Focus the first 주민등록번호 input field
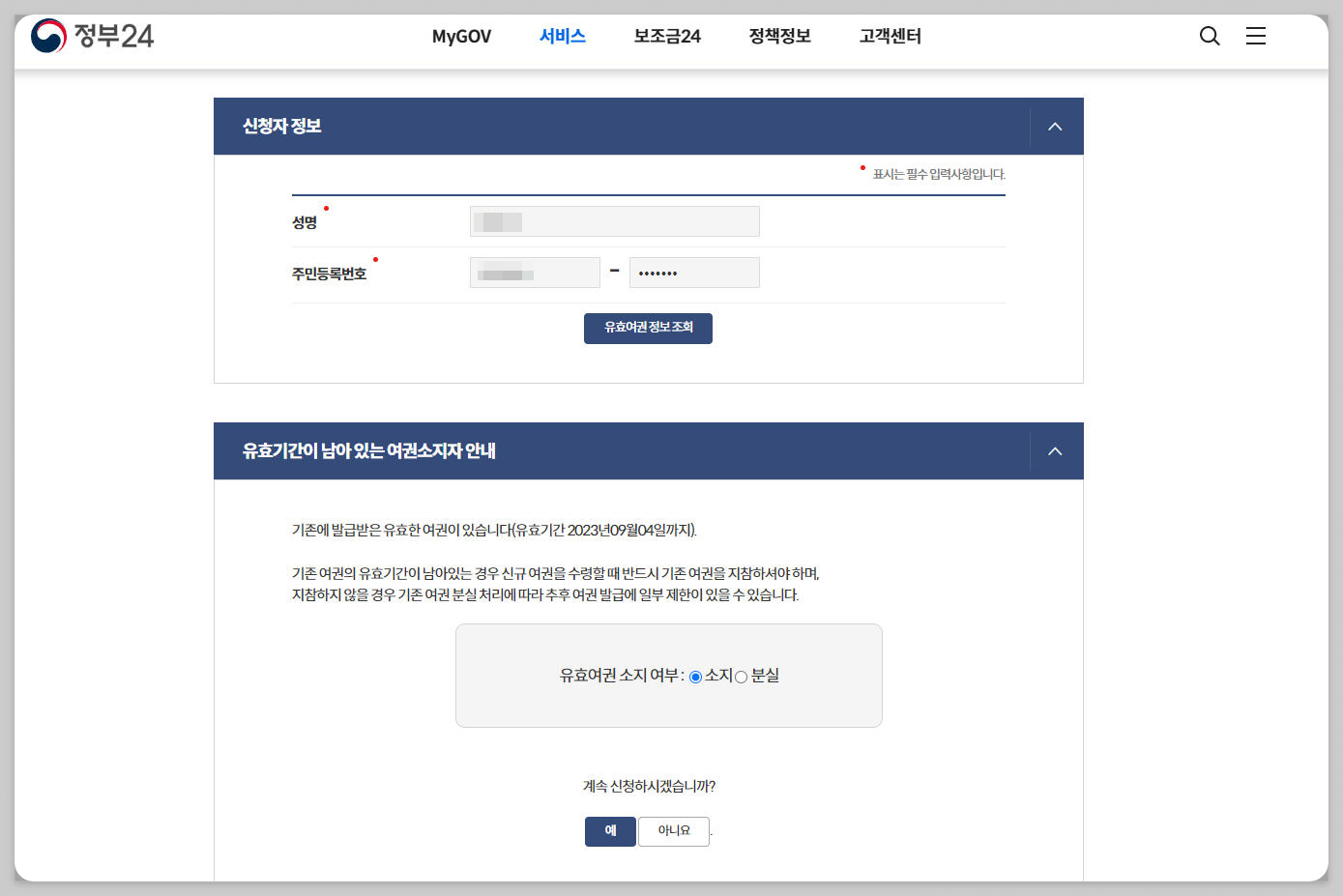 click(535, 273)
